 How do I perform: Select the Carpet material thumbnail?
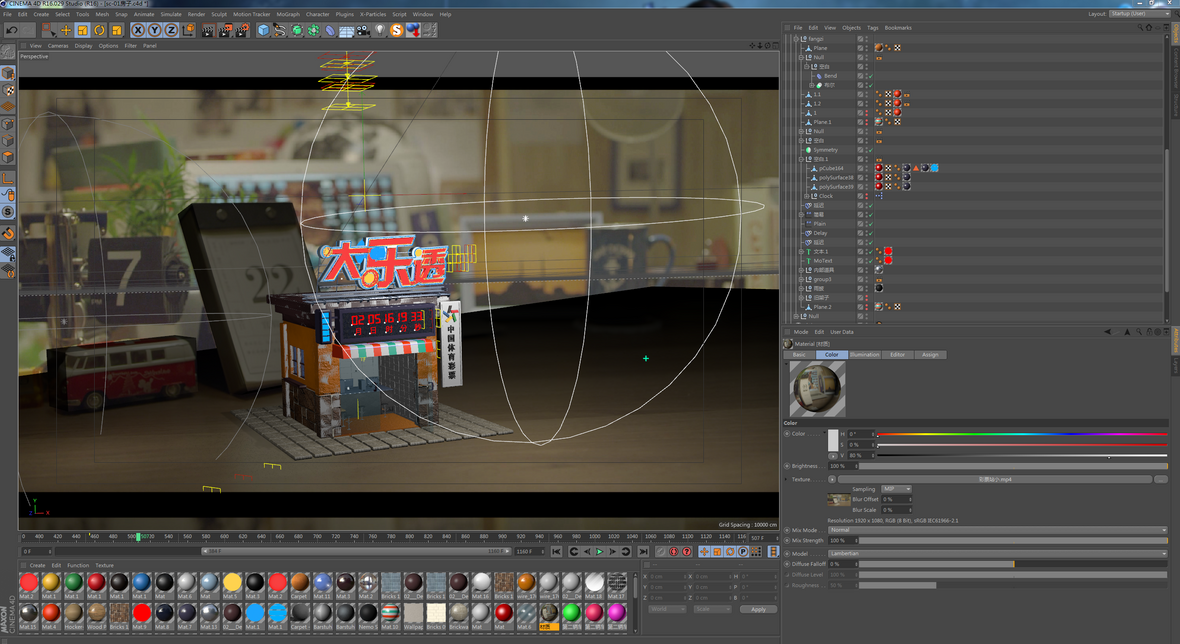[300, 583]
